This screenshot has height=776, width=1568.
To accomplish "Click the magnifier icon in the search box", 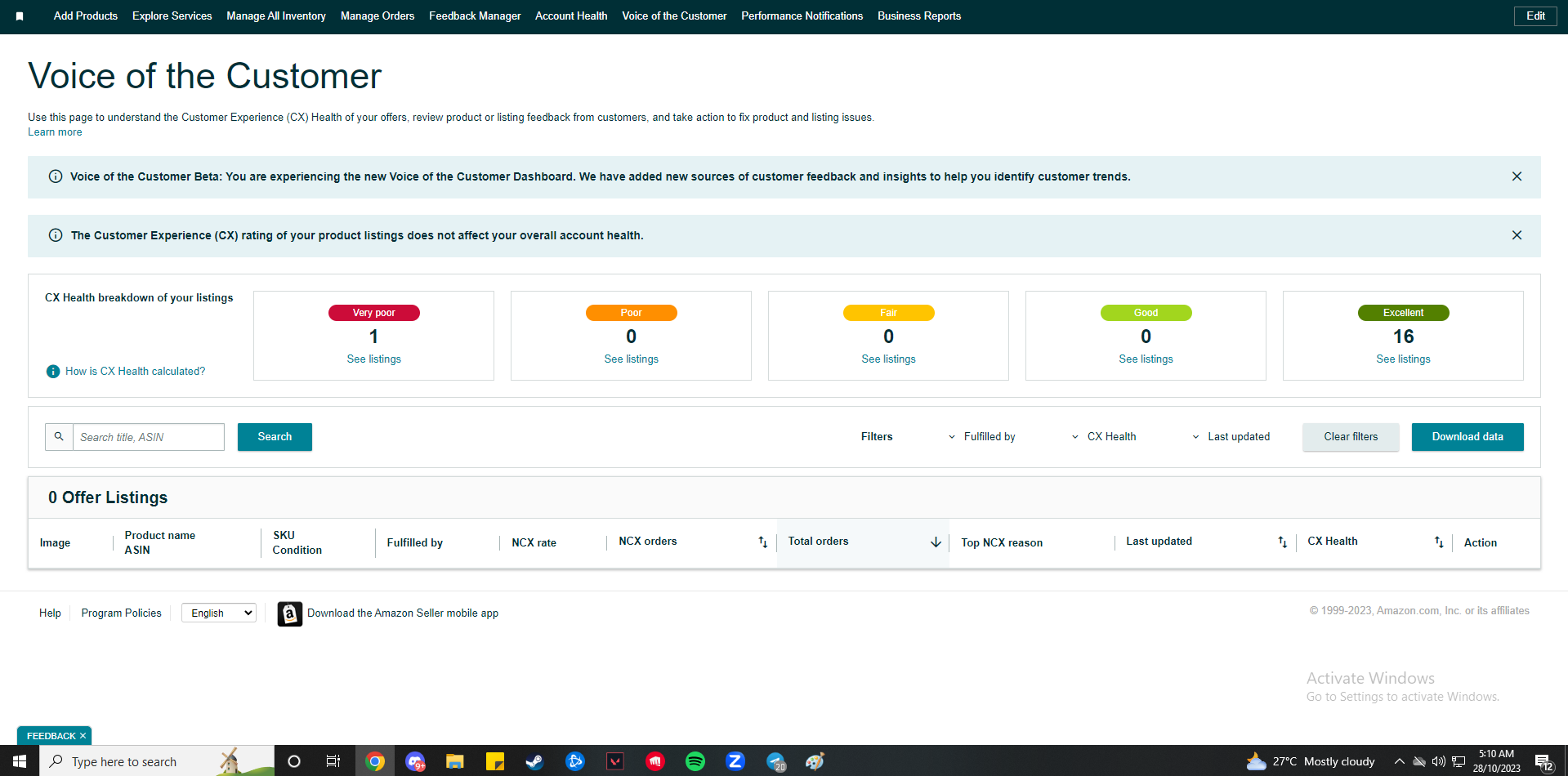I will [x=59, y=437].
